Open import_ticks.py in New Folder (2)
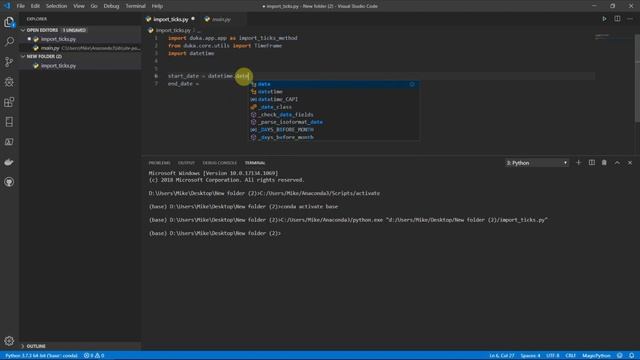640x360 pixels. [x=80, y=66]
